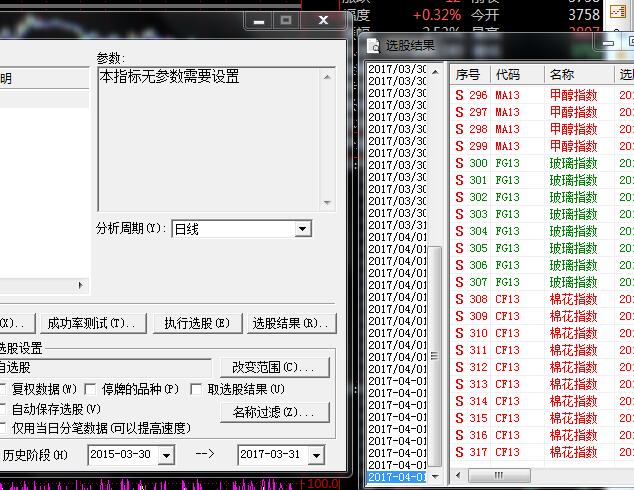This screenshot has height=490, width=634.
Task: Click down arrow of date list scrollbar
Action: coord(435,476)
